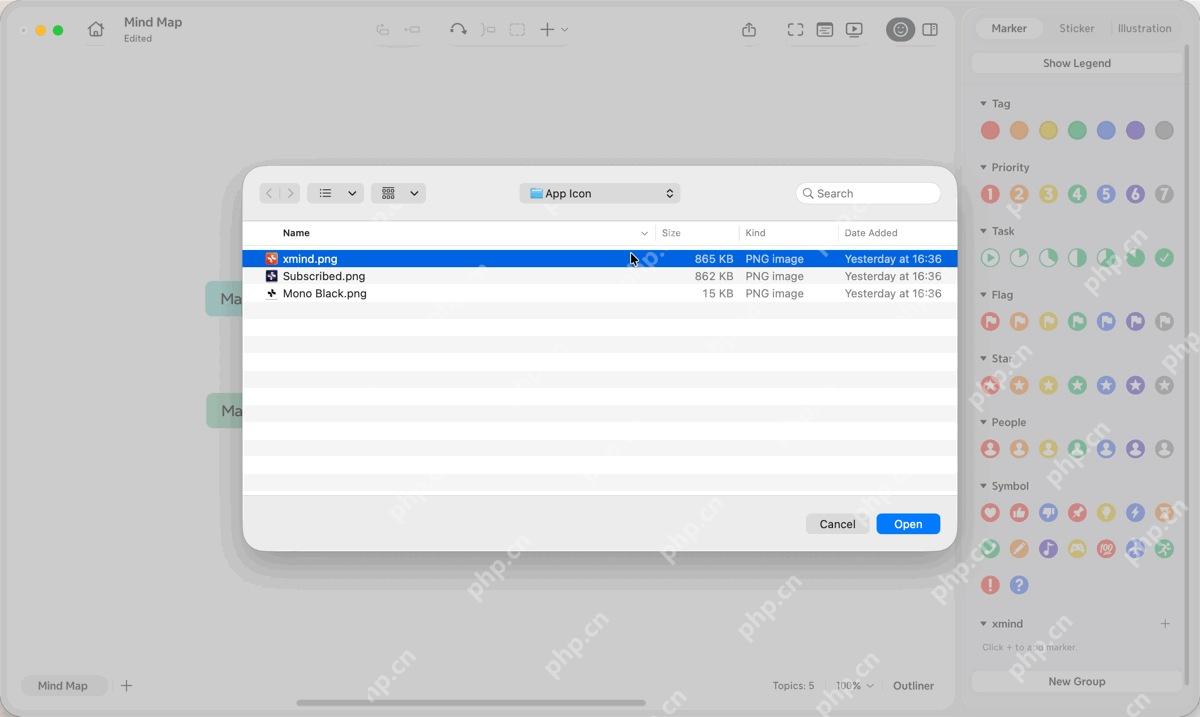Add music note symbol marker
Viewport: 1200px width, 717px height.
point(1048,549)
